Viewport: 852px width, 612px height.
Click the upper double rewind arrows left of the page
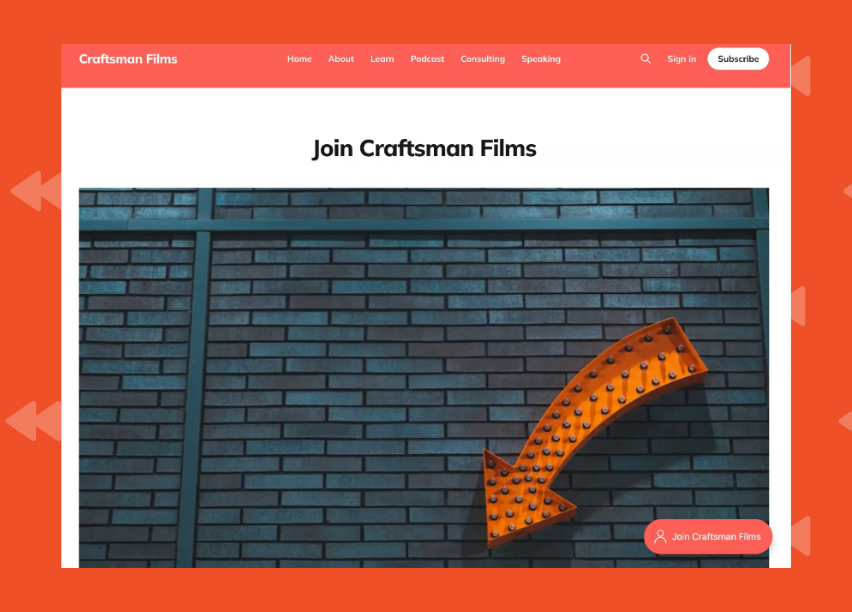[x=36, y=190]
